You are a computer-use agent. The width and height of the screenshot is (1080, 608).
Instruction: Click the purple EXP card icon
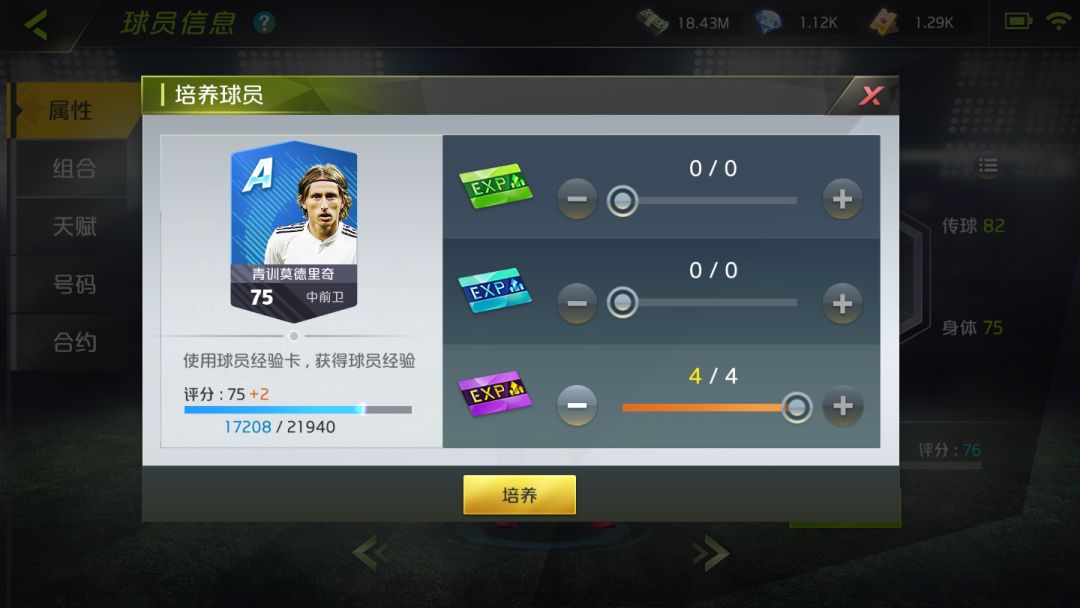click(x=495, y=394)
